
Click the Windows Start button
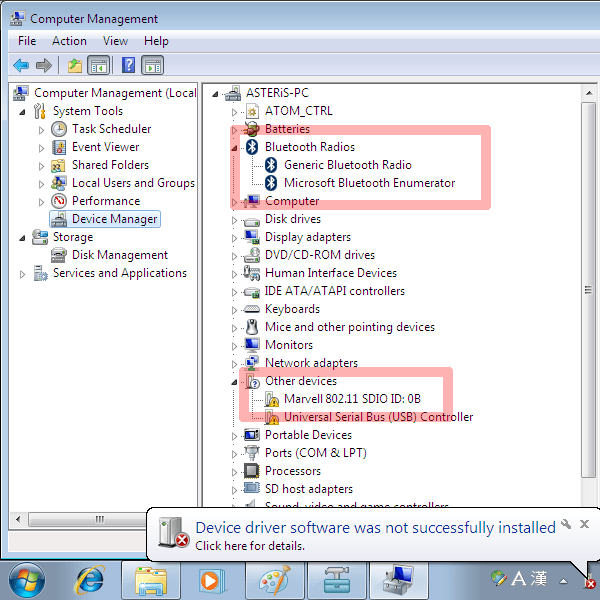click(x=28, y=579)
